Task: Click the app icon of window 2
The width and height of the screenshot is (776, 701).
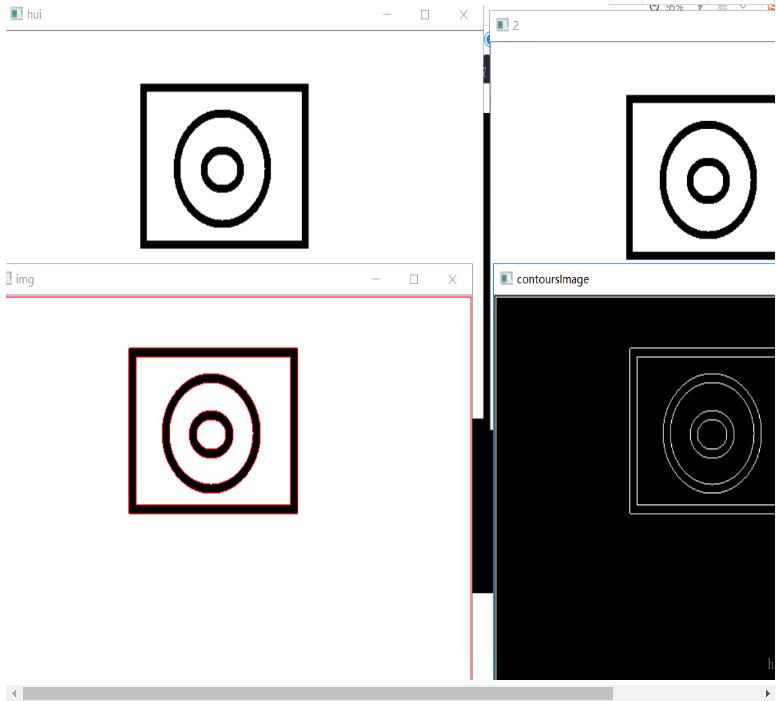Action: click(x=502, y=25)
